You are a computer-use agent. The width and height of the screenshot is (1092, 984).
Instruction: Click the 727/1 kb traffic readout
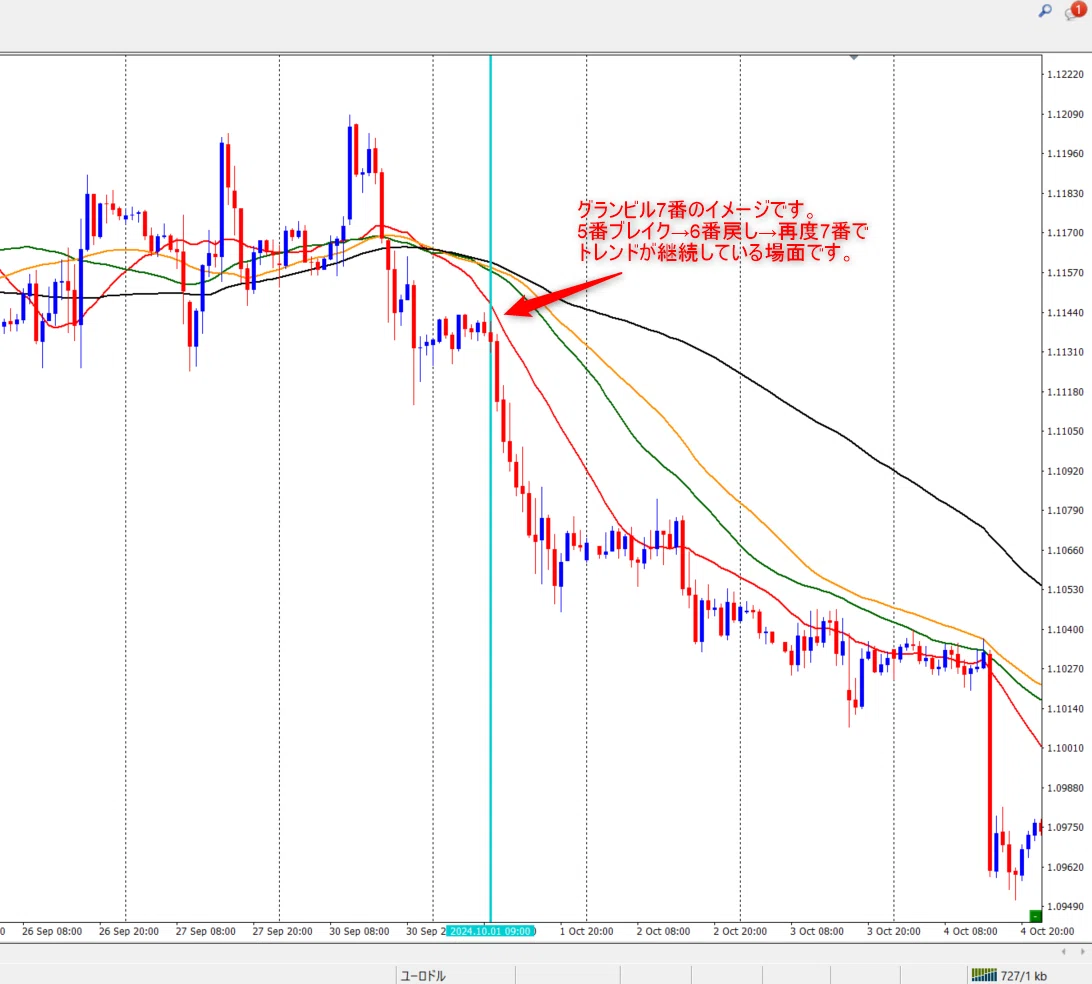1023,976
